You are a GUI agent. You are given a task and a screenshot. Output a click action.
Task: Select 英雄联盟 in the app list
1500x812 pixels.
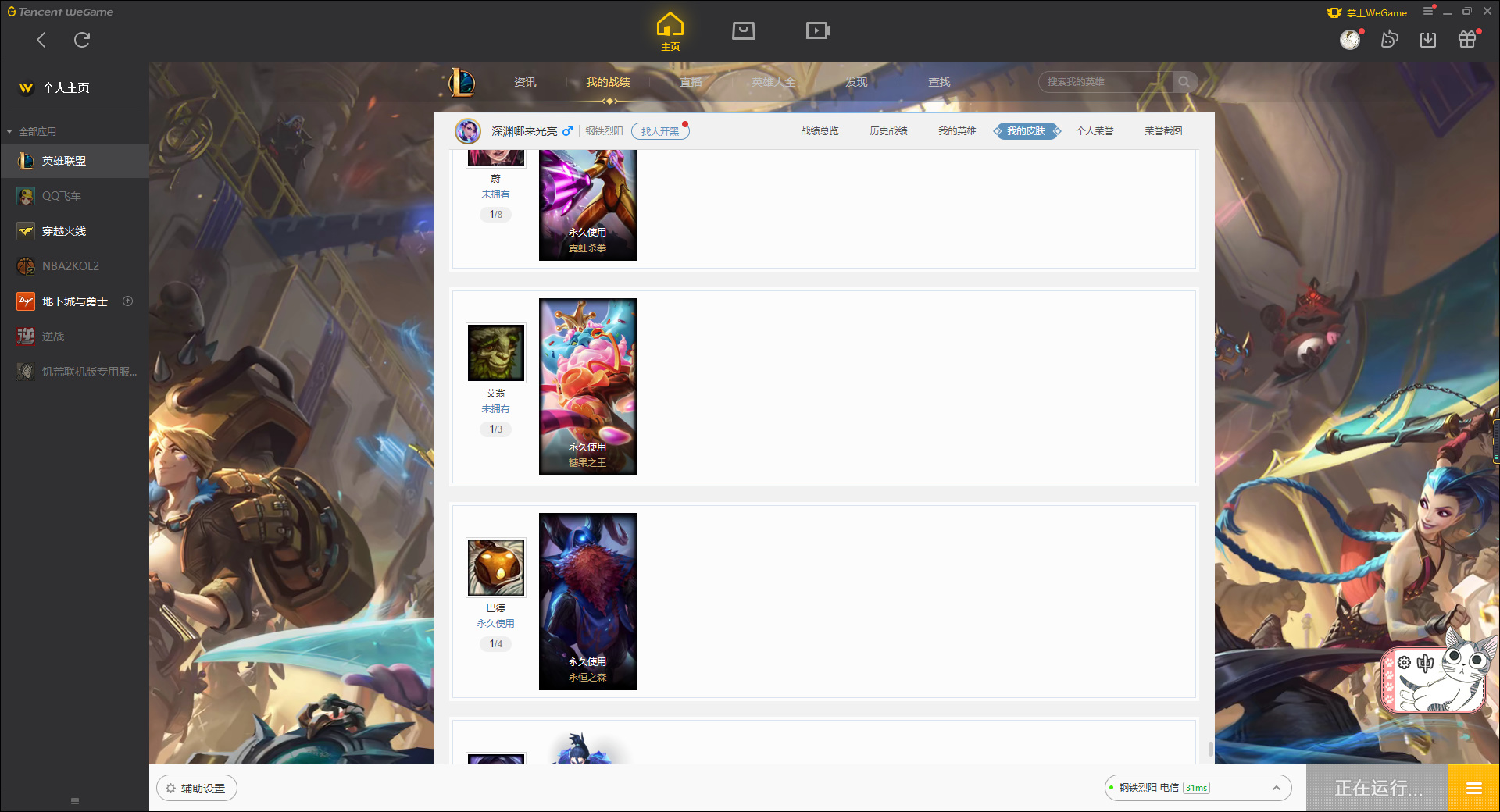(x=74, y=161)
